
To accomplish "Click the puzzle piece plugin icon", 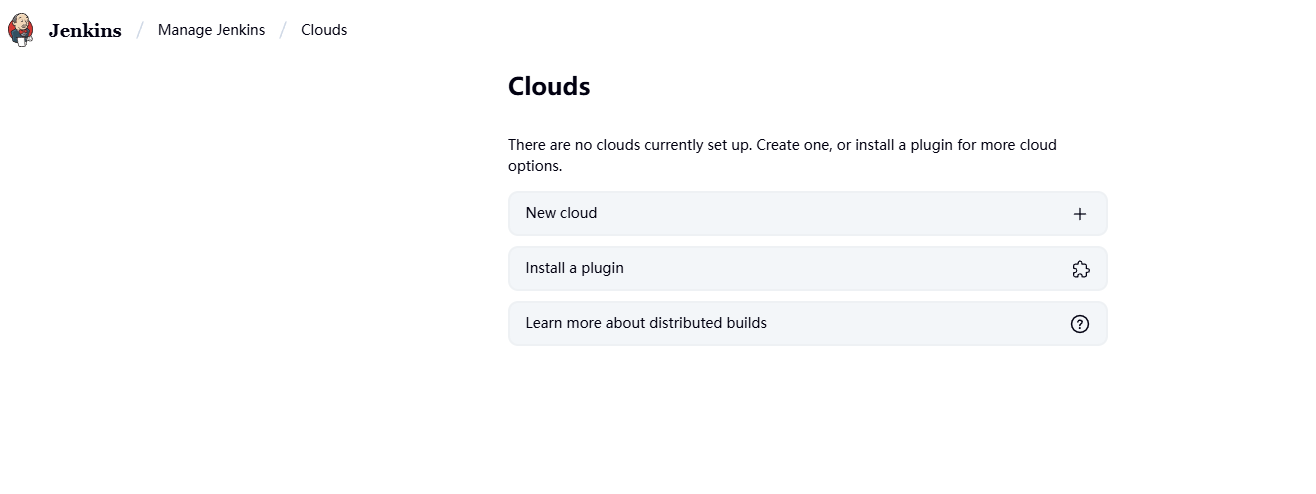I will point(1080,269).
